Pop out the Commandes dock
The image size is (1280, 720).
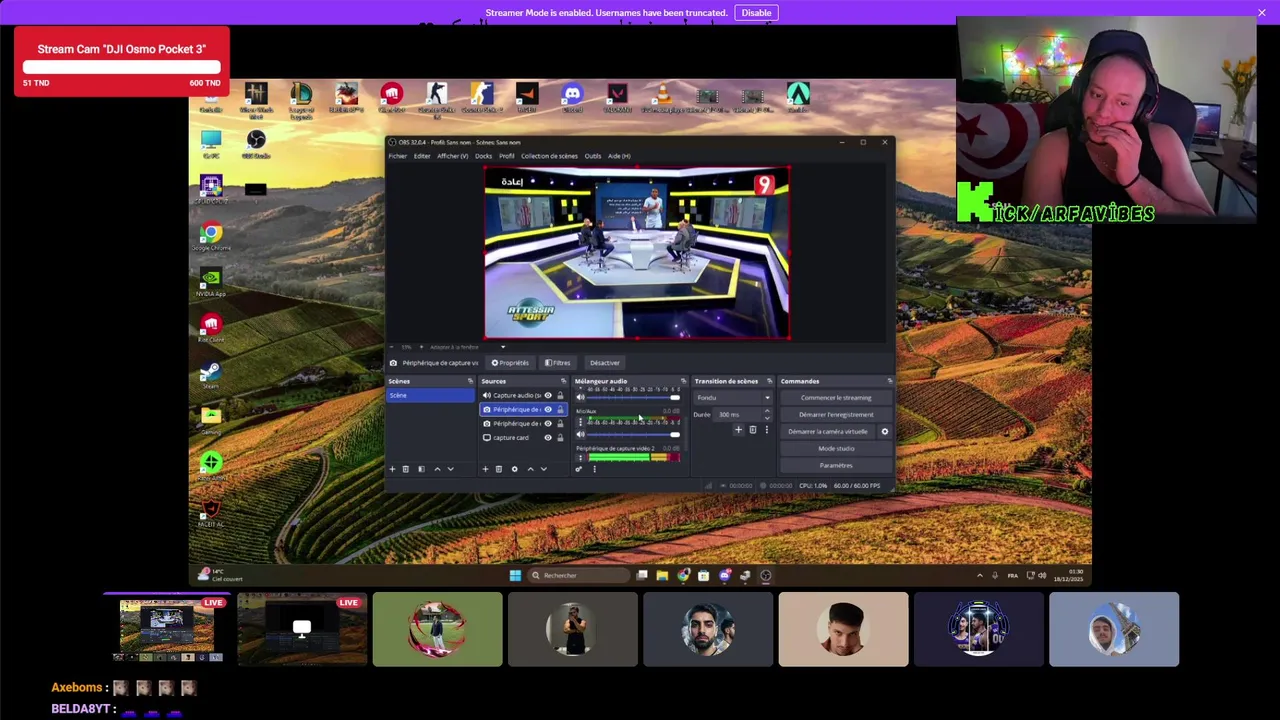point(889,381)
